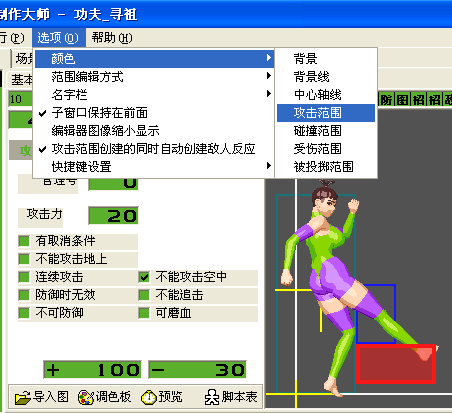Click the 攻击力 value field showing 20
452x413 pixels.
coord(113,216)
